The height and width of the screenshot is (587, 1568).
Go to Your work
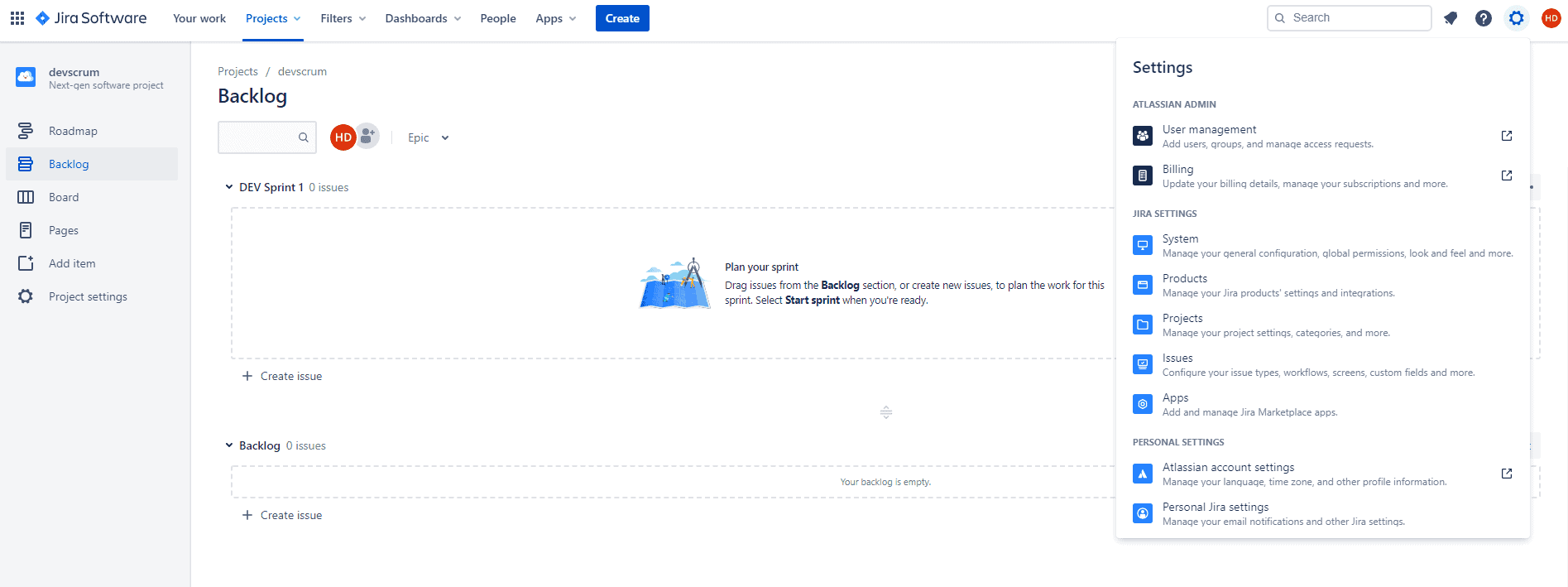(199, 18)
